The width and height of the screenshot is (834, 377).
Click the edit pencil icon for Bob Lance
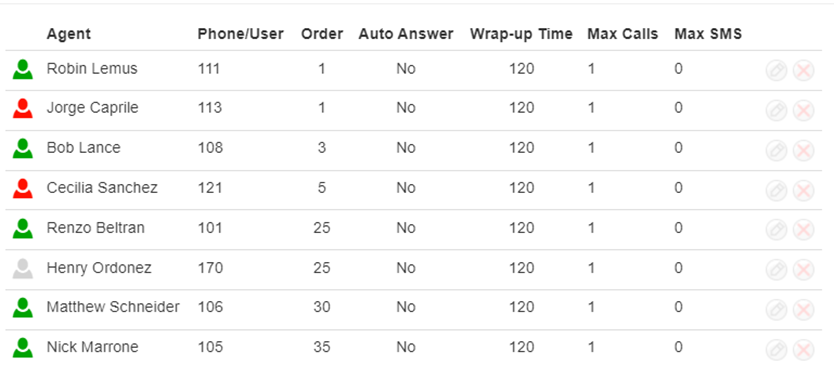776,150
